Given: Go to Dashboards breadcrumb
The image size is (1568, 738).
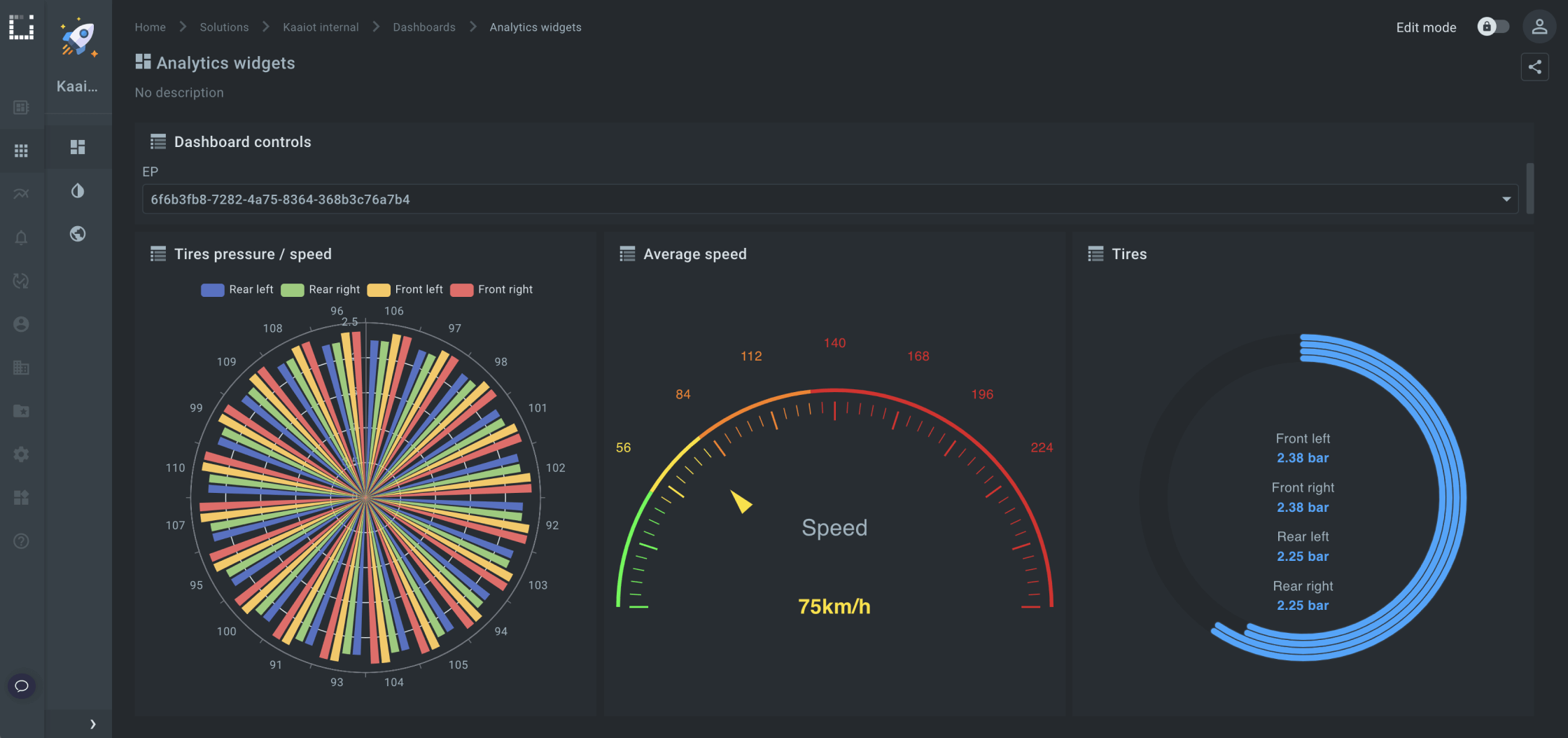Looking at the screenshot, I should (424, 27).
